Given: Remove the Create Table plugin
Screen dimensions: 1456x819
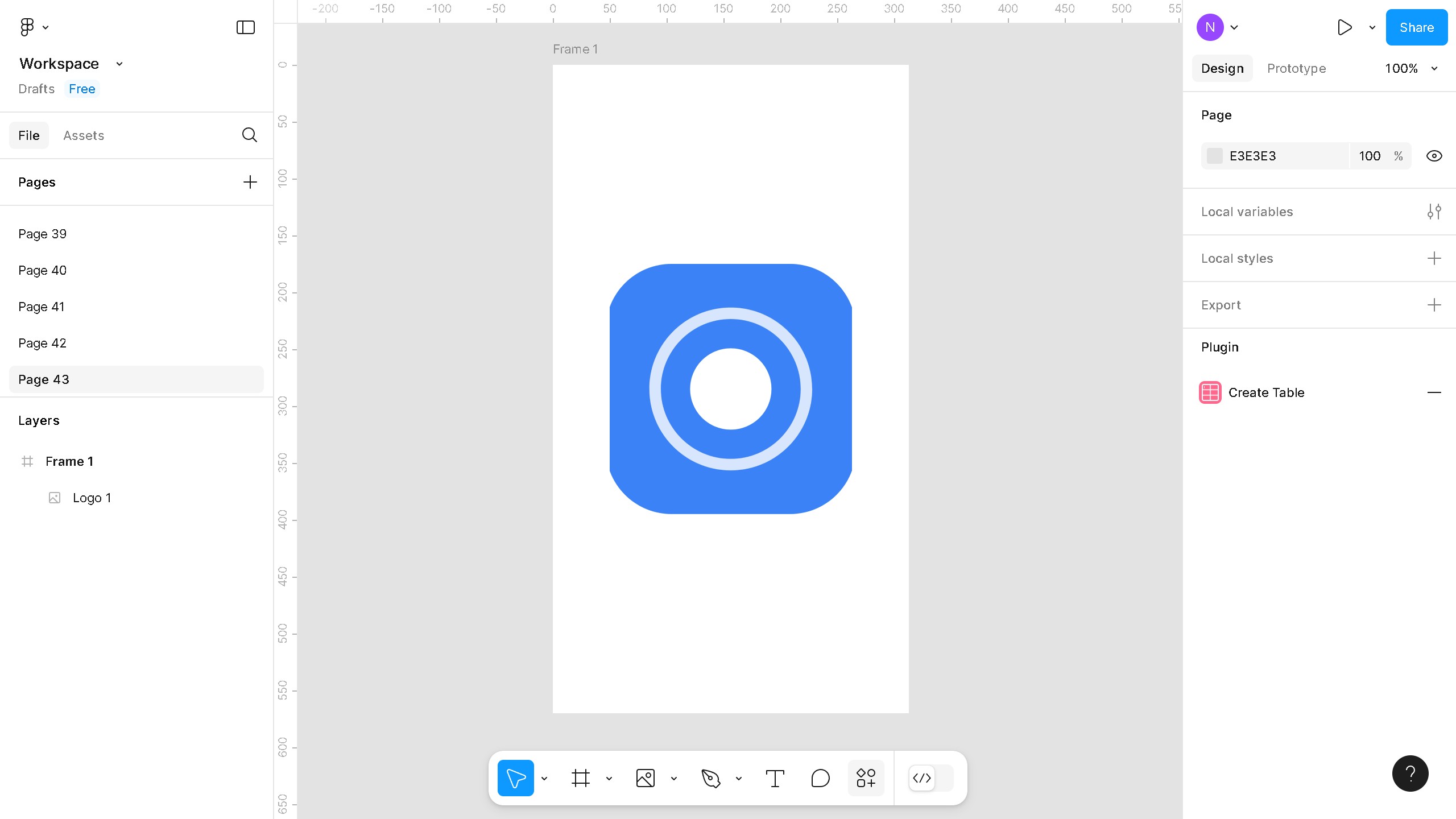Looking at the screenshot, I should pyautogui.click(x=1435, y=392).
